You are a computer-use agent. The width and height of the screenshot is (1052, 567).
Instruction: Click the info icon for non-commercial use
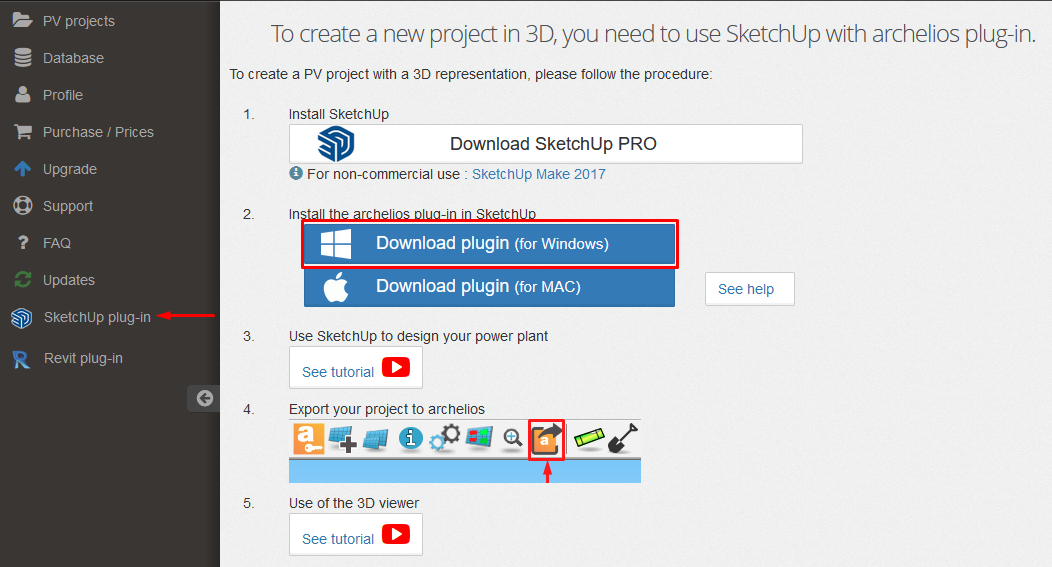(x=296, y=173)
